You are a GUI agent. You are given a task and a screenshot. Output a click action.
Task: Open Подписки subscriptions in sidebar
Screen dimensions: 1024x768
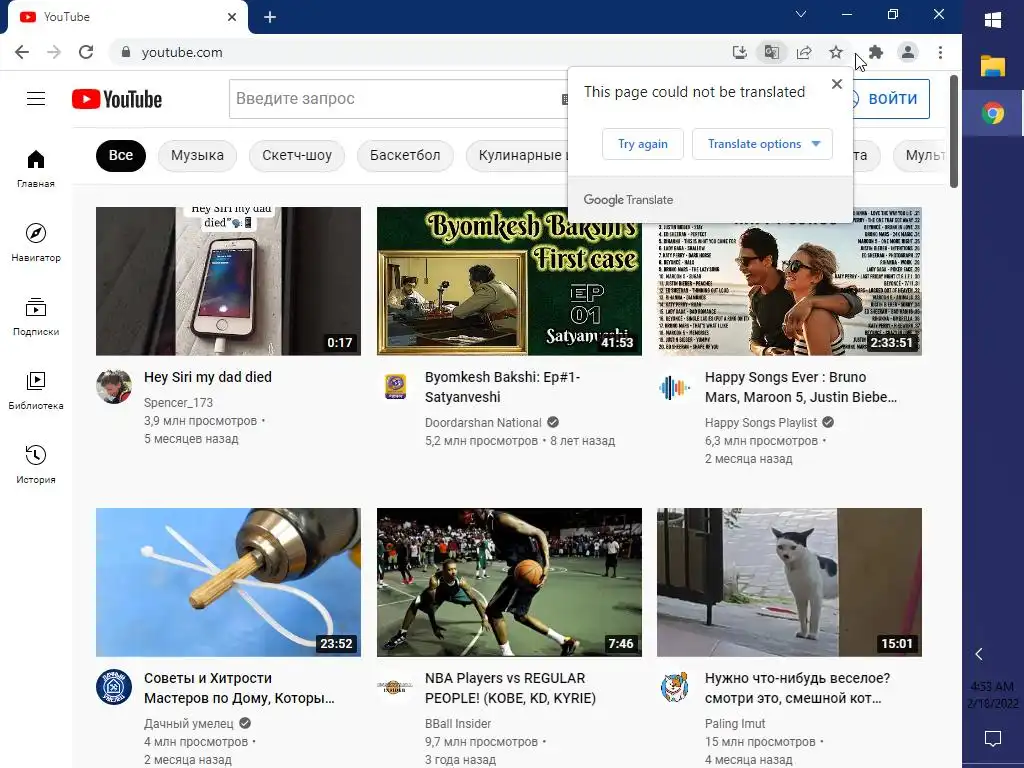[36, 316]
